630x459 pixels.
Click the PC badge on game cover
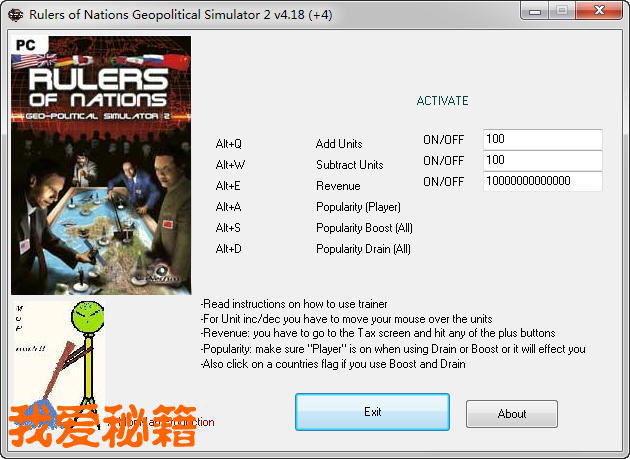pos(26,45)
